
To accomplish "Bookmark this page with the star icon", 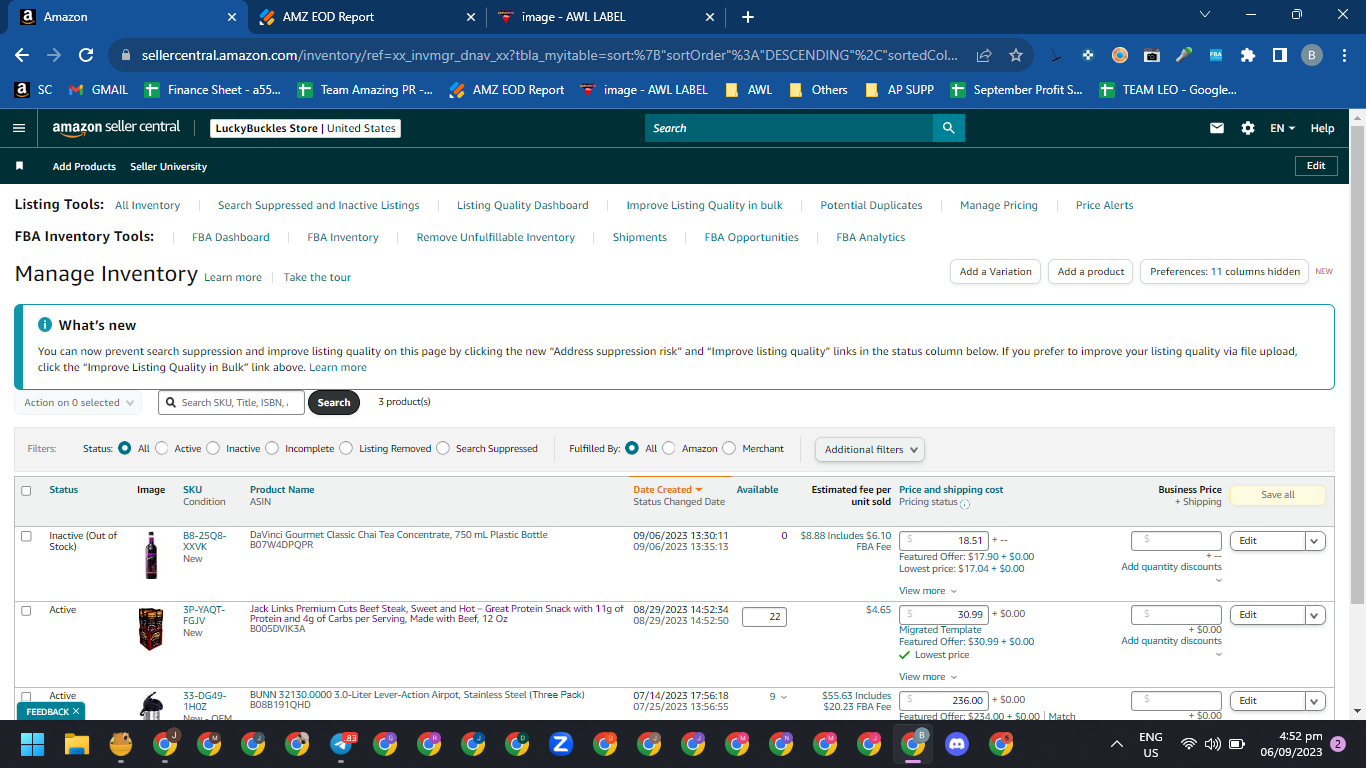I will 1016,55.
